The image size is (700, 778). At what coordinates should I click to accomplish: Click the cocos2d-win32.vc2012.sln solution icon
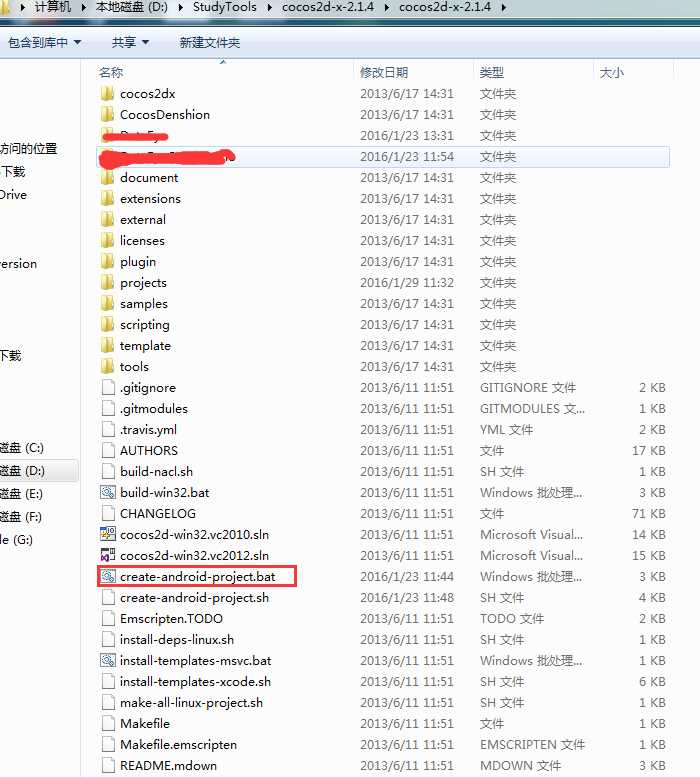[108, 555]
